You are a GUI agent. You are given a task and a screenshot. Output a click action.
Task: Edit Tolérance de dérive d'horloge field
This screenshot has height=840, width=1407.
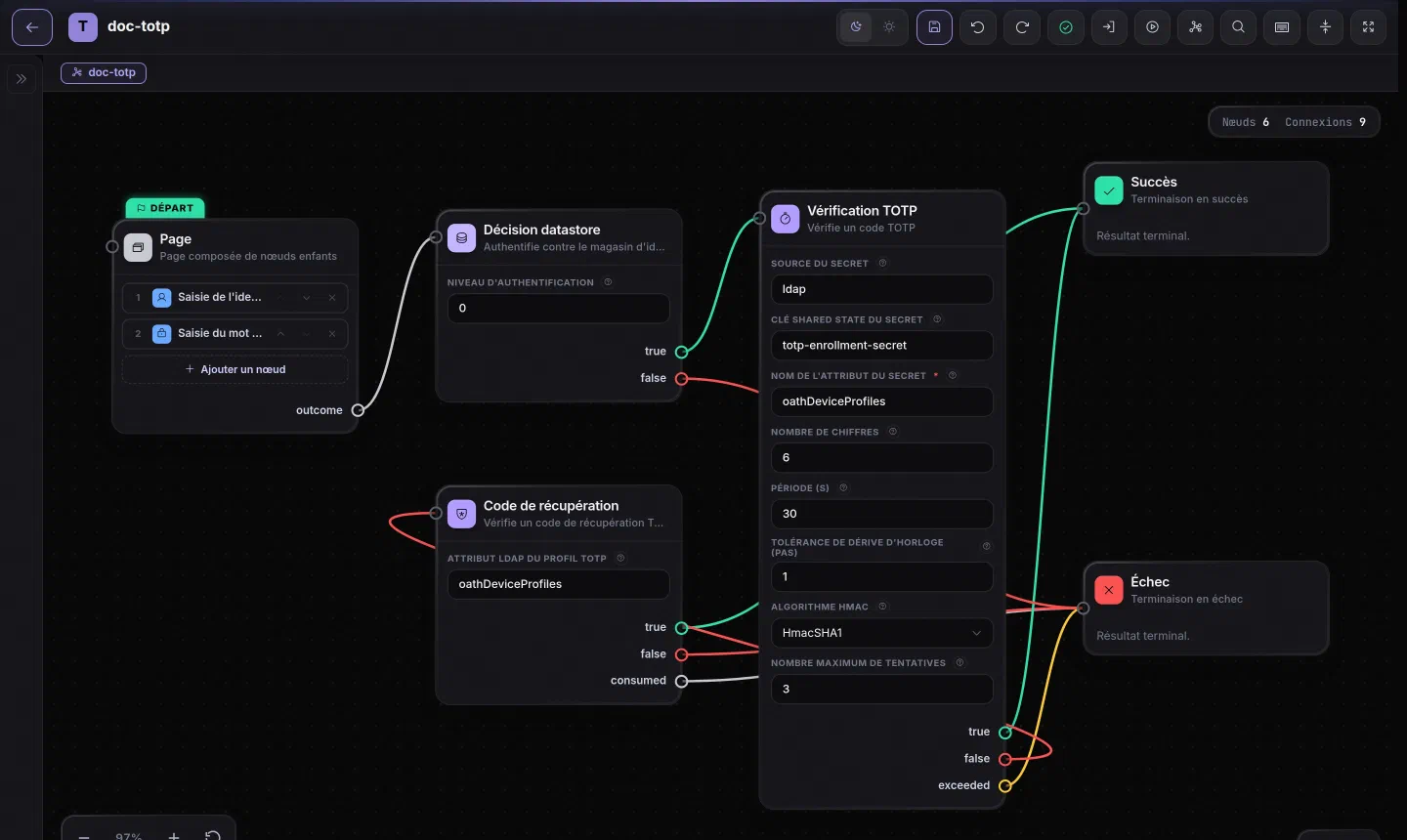(881, 576)
